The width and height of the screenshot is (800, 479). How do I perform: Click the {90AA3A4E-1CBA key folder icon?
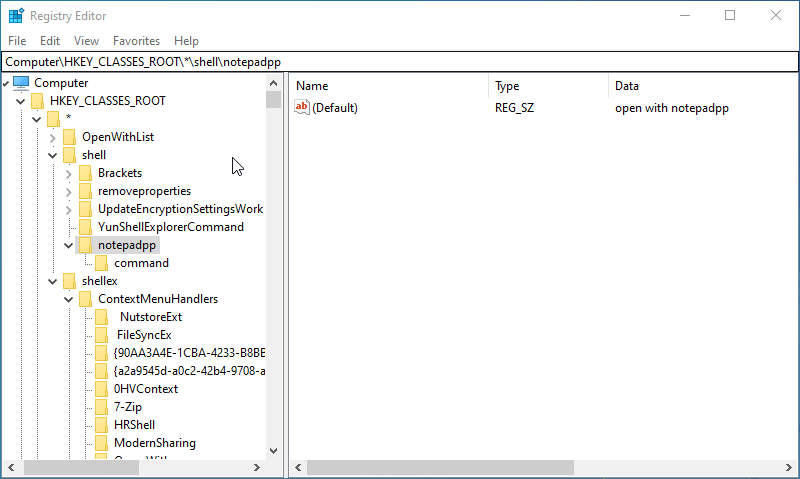point(102,353)
